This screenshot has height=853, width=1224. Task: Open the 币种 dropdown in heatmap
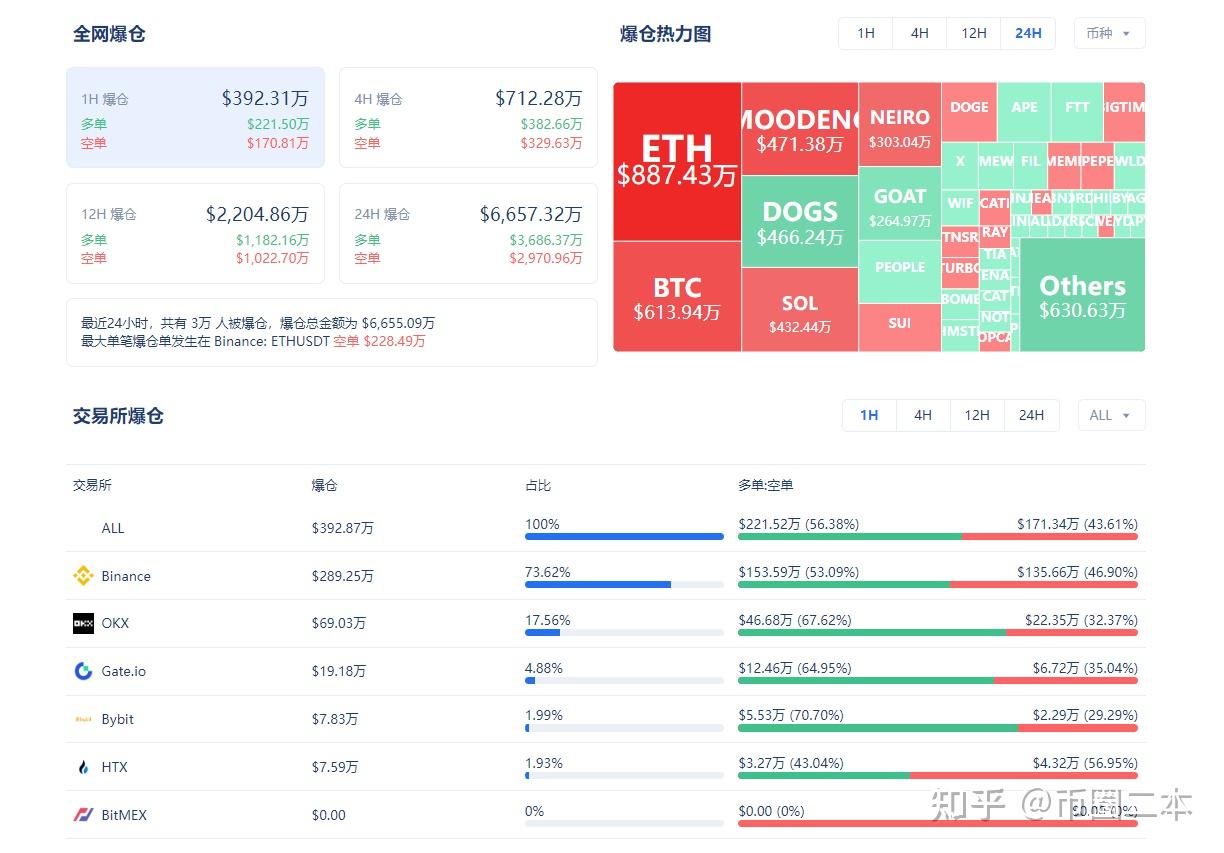pos(1109,34)
